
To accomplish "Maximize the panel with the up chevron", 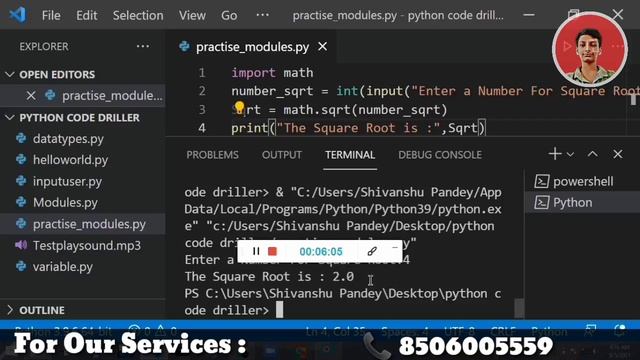I will coord(593,154).
